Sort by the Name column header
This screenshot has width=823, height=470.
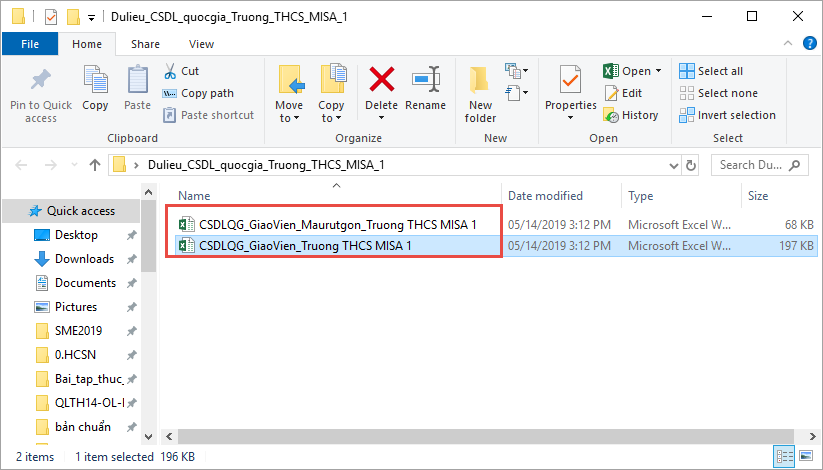(194, 196)
